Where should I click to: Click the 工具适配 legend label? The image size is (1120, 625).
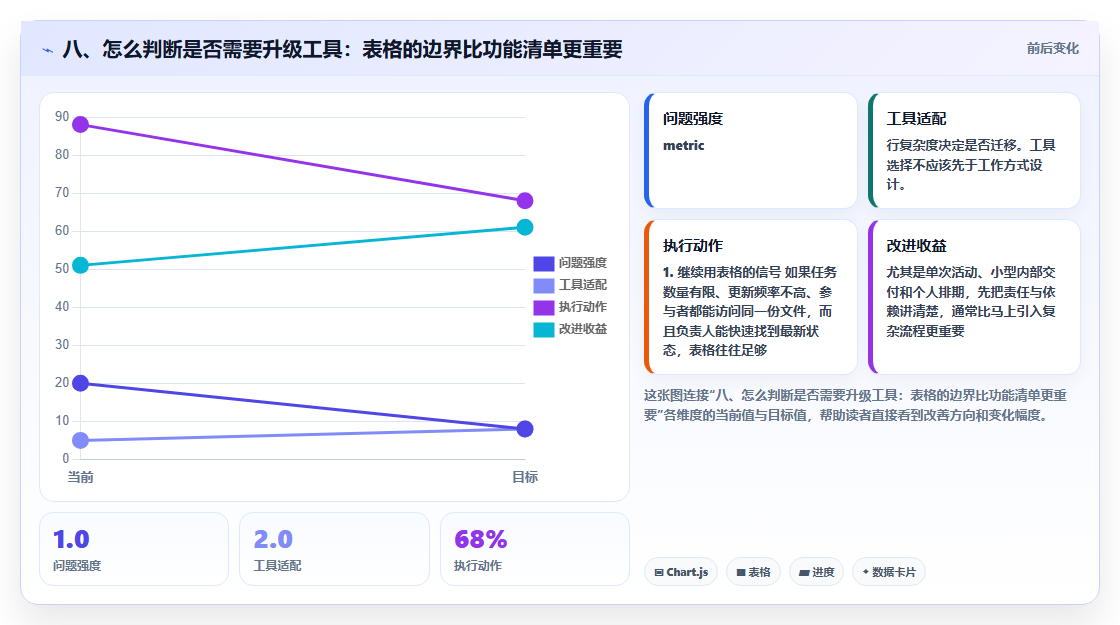(x=583, y=285)
